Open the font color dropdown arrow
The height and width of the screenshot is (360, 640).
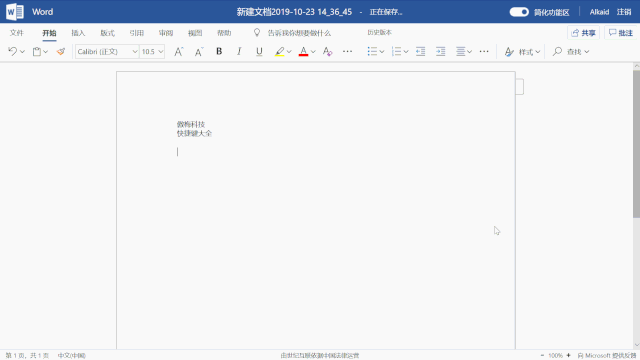coord(313,52)
